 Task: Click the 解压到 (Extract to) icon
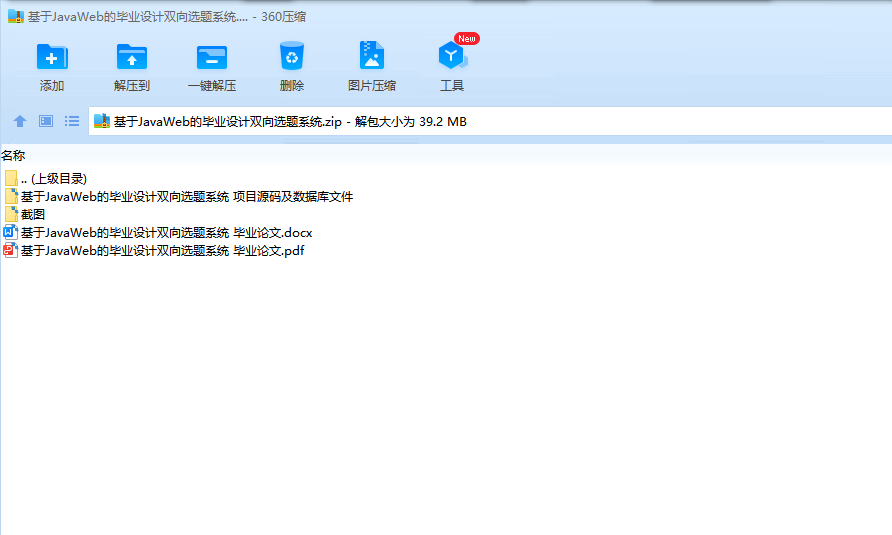pyautogui.click(x=131, y=57)
